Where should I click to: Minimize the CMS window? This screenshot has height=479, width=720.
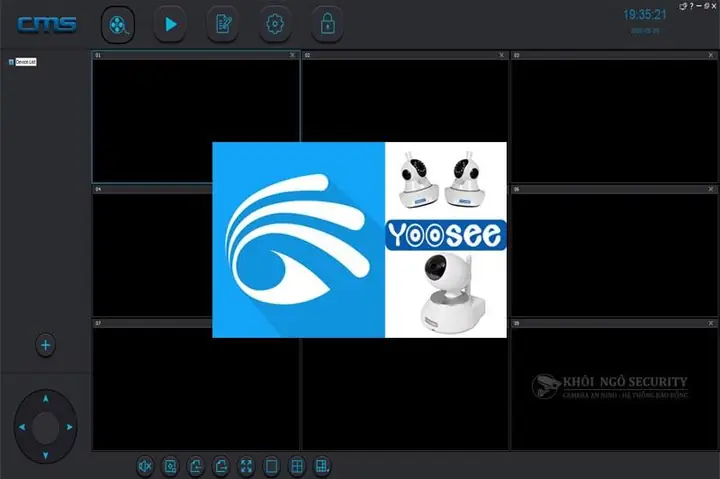tap(699, 6)
